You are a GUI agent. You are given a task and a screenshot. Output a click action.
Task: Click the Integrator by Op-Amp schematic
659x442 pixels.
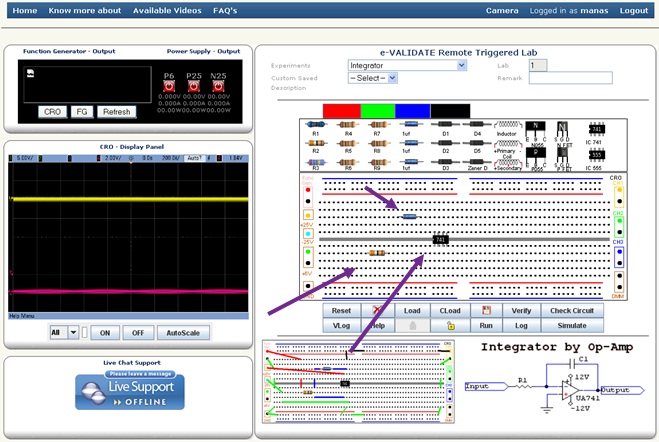coord(555,378)
